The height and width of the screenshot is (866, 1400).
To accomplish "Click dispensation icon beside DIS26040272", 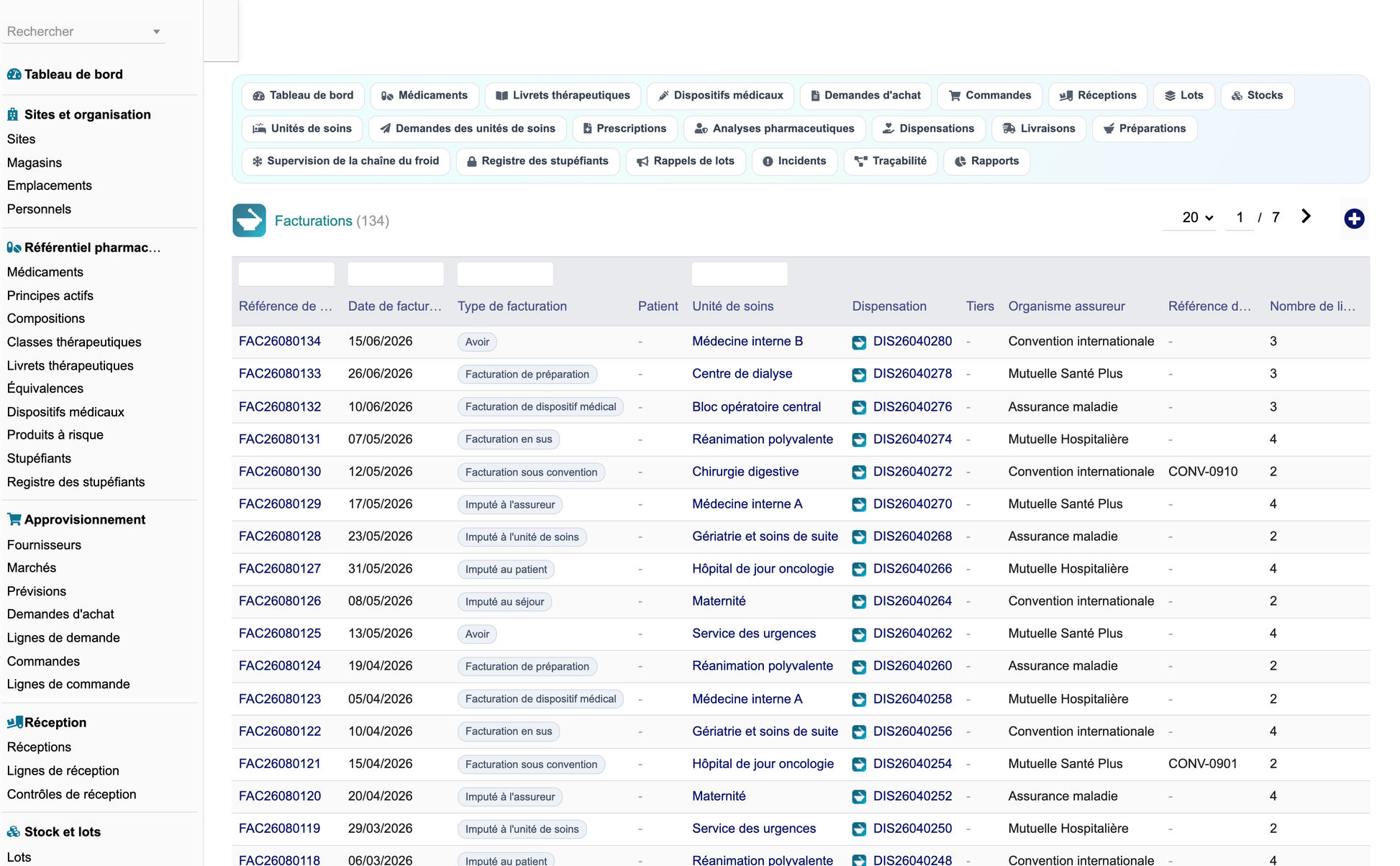I will click(x=859, y=472).
